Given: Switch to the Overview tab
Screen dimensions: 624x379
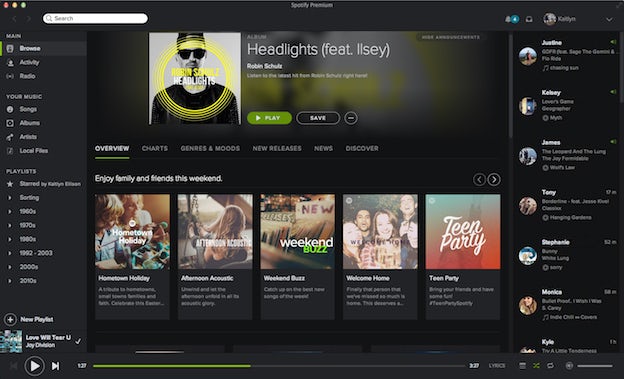Looking at the screenshot, I should click(112, 148).
